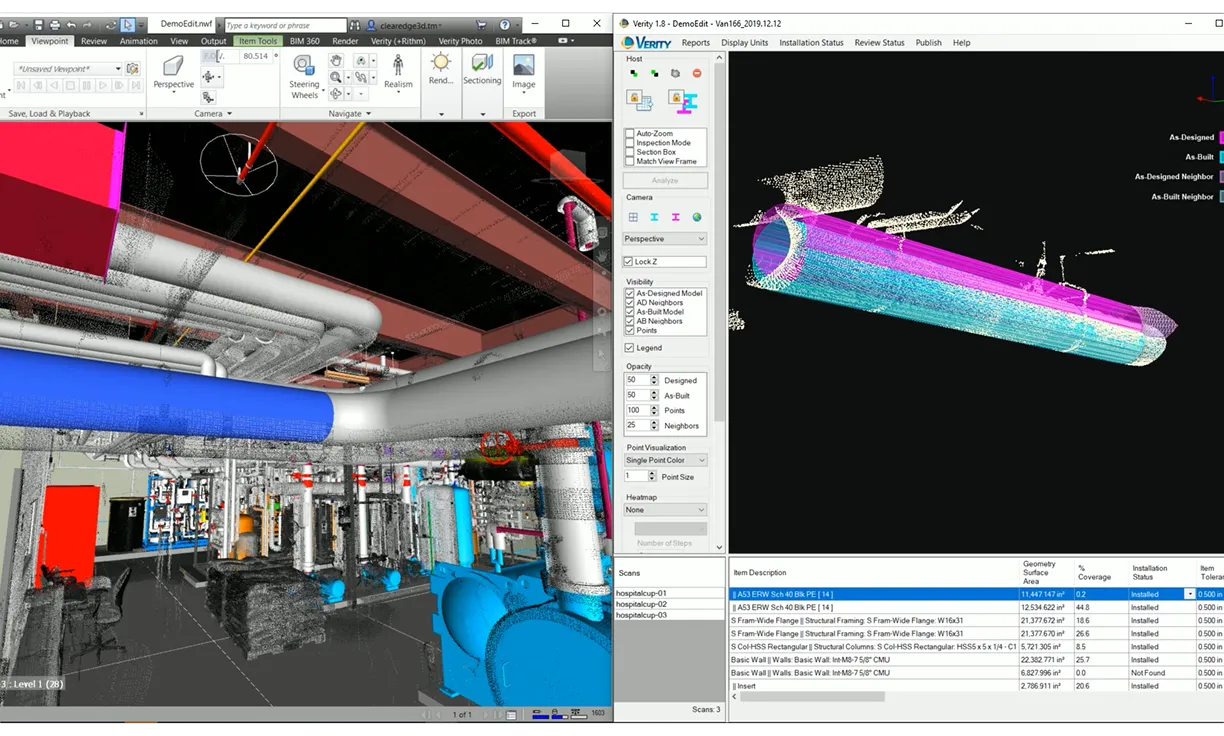
Task: Click the cyan beam Camera icon in Verity
Action: tap(654, 217)
